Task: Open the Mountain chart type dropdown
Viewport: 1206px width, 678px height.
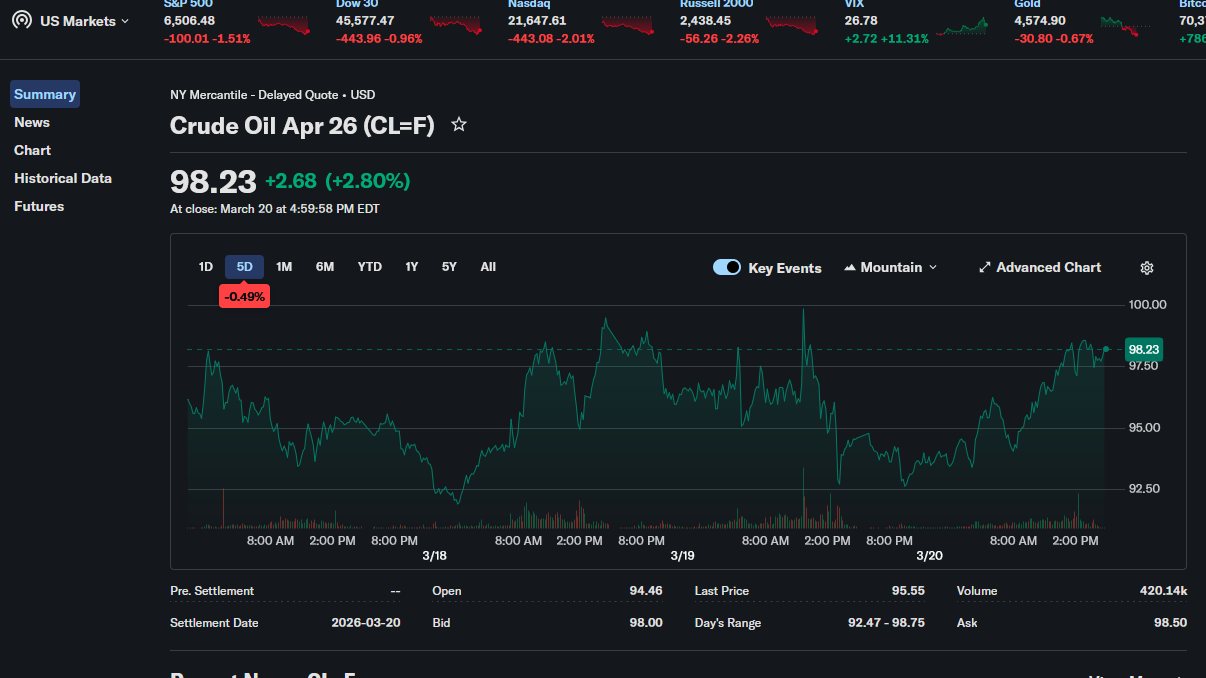Action: pos(891,268)
